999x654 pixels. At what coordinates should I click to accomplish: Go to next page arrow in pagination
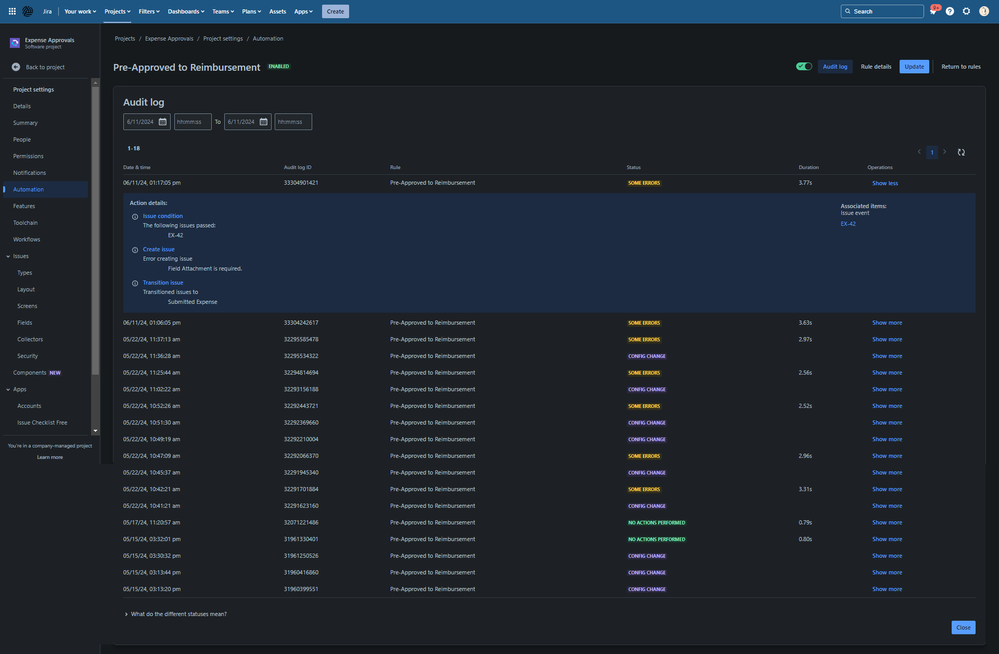click(944, 152)
